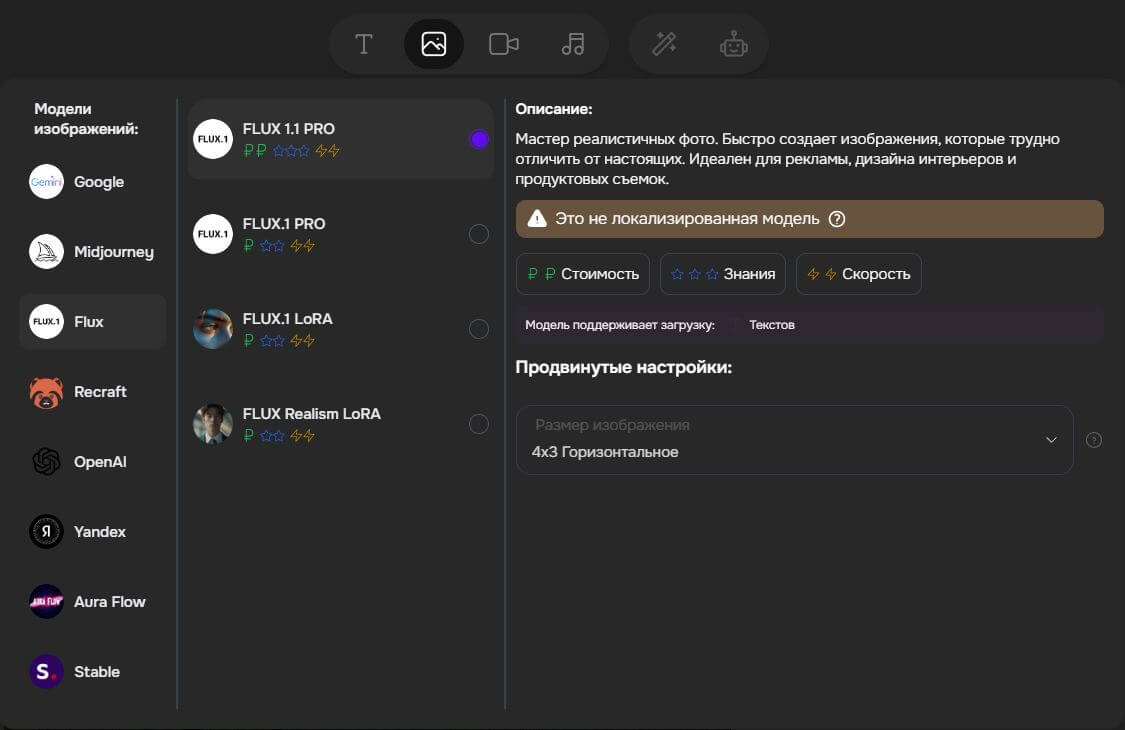Open the robot assistant icon

734,44
